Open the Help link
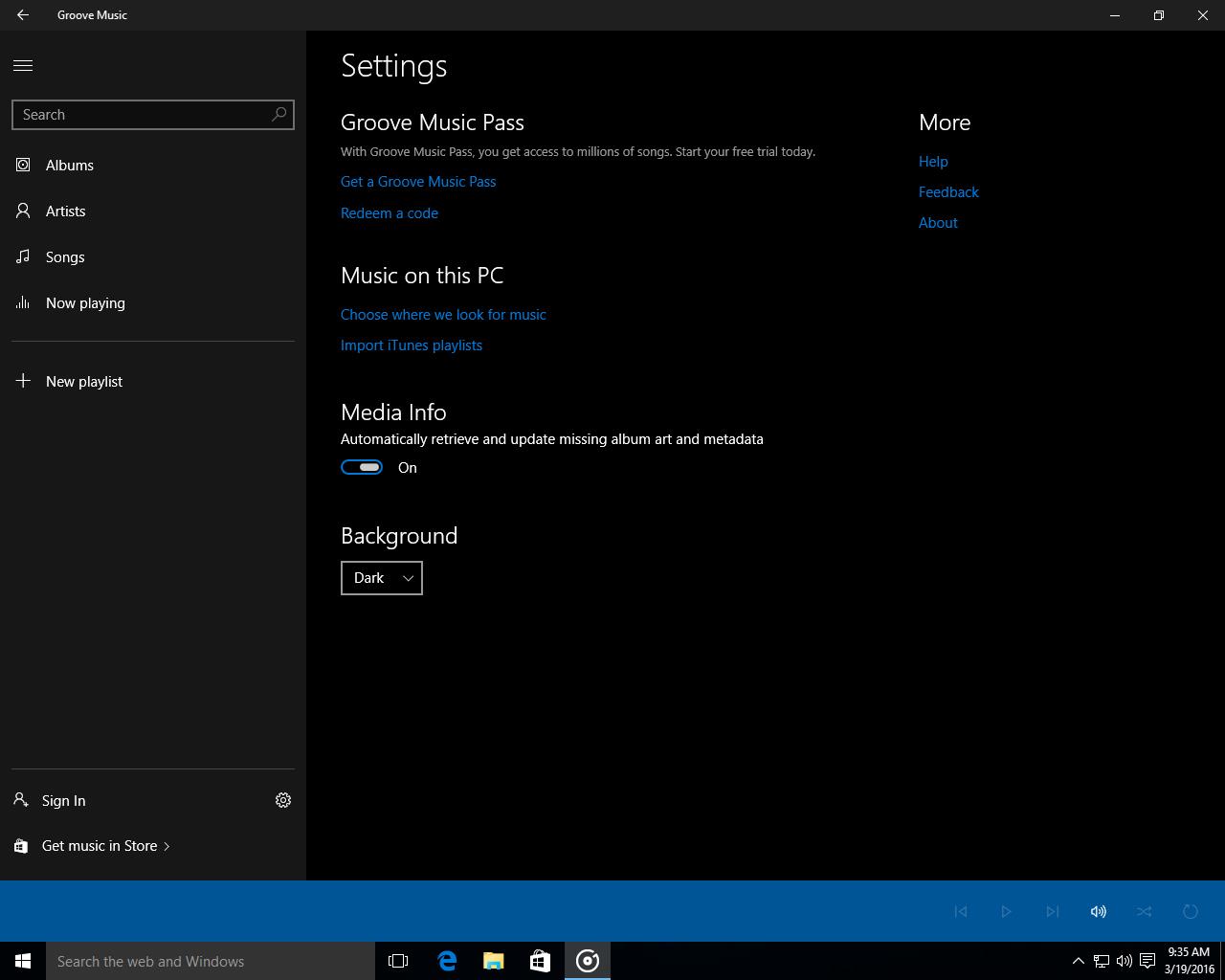This screenshot has width=1225, height=980. tap(933, 162)
